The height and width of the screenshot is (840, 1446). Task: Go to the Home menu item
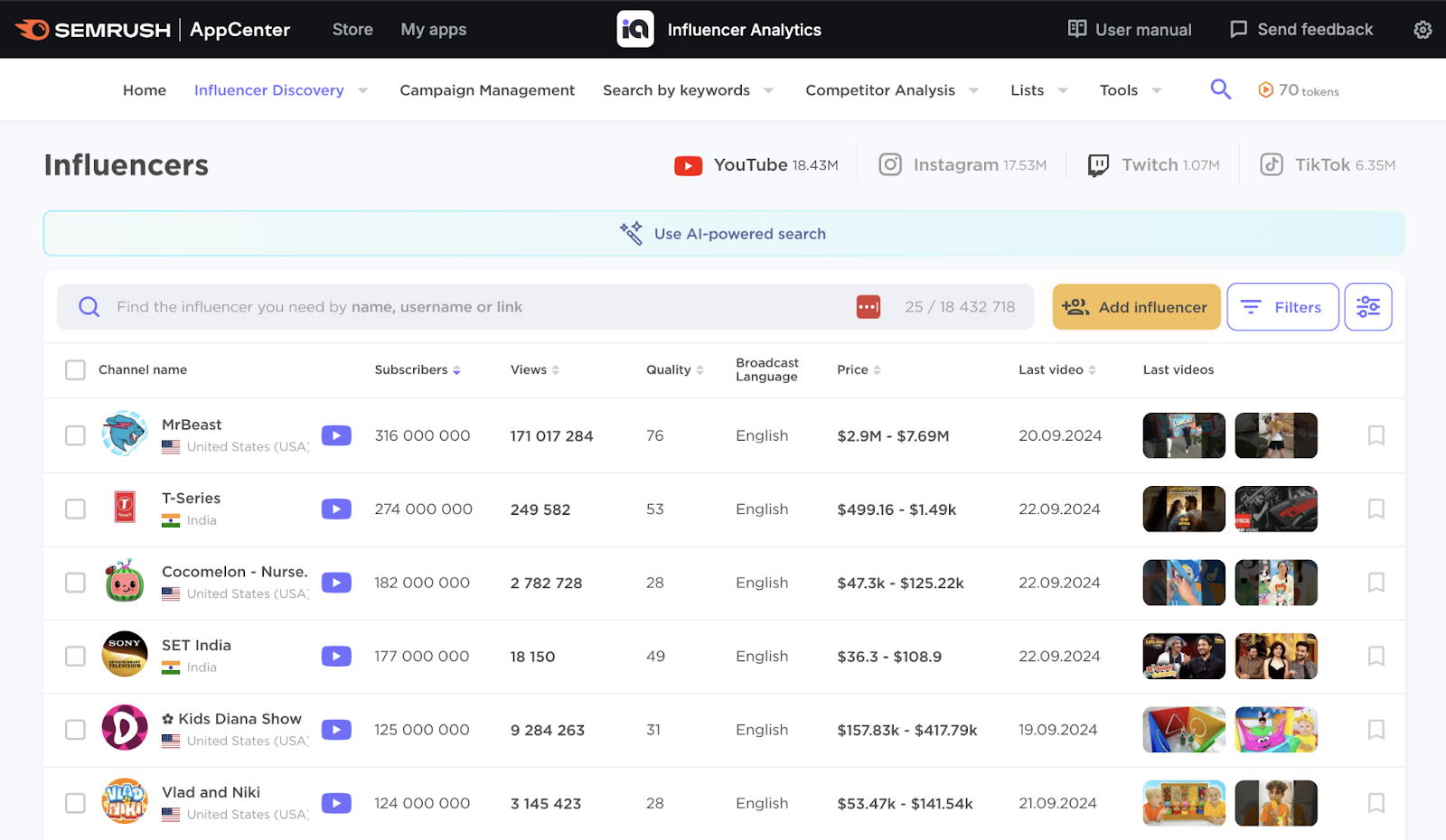click(145, 90)
